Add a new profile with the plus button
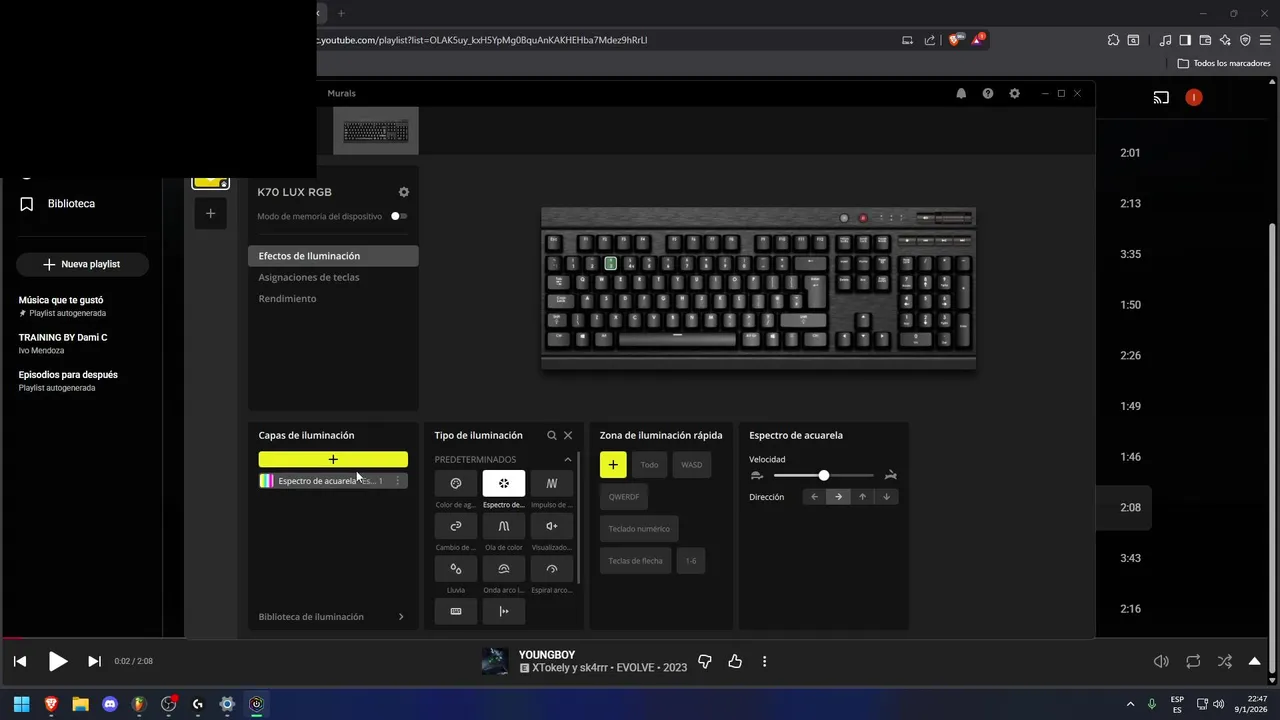Screen dimensions: 1280x720 tap(210, 213)
